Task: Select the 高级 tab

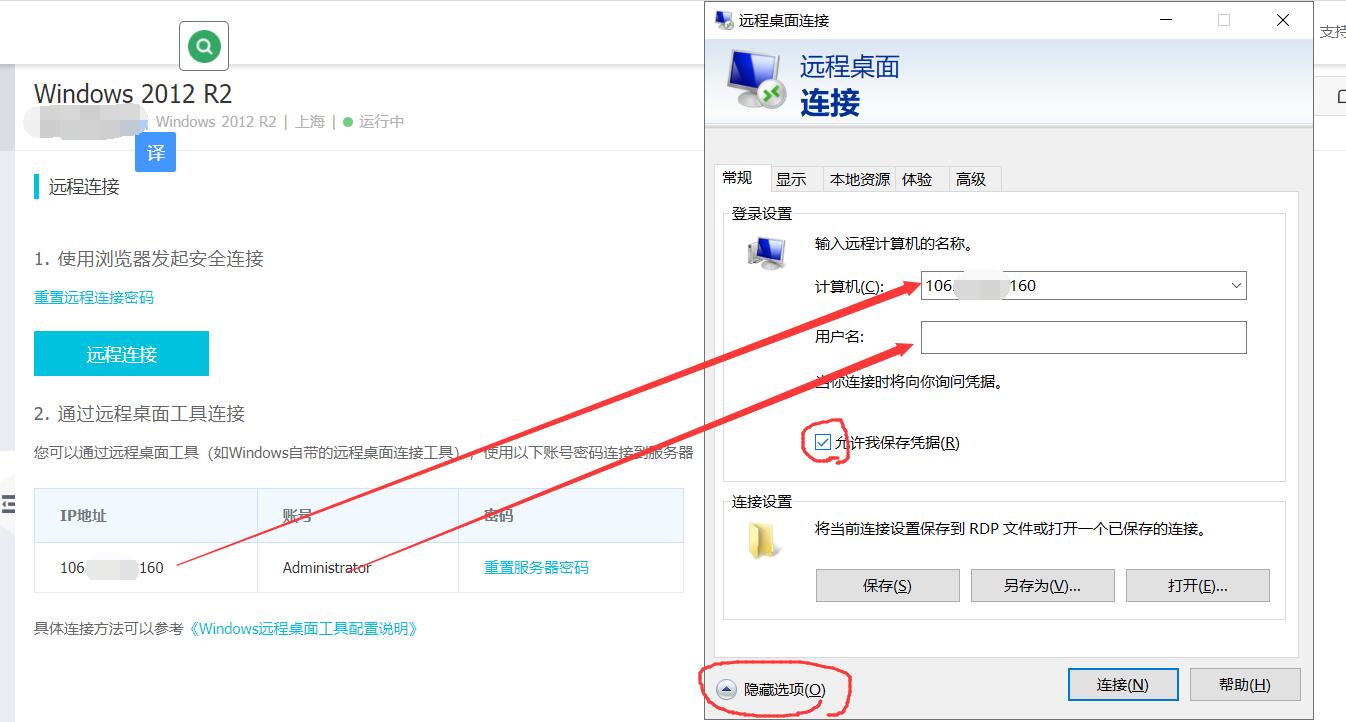Action: (x=971, y=179)
